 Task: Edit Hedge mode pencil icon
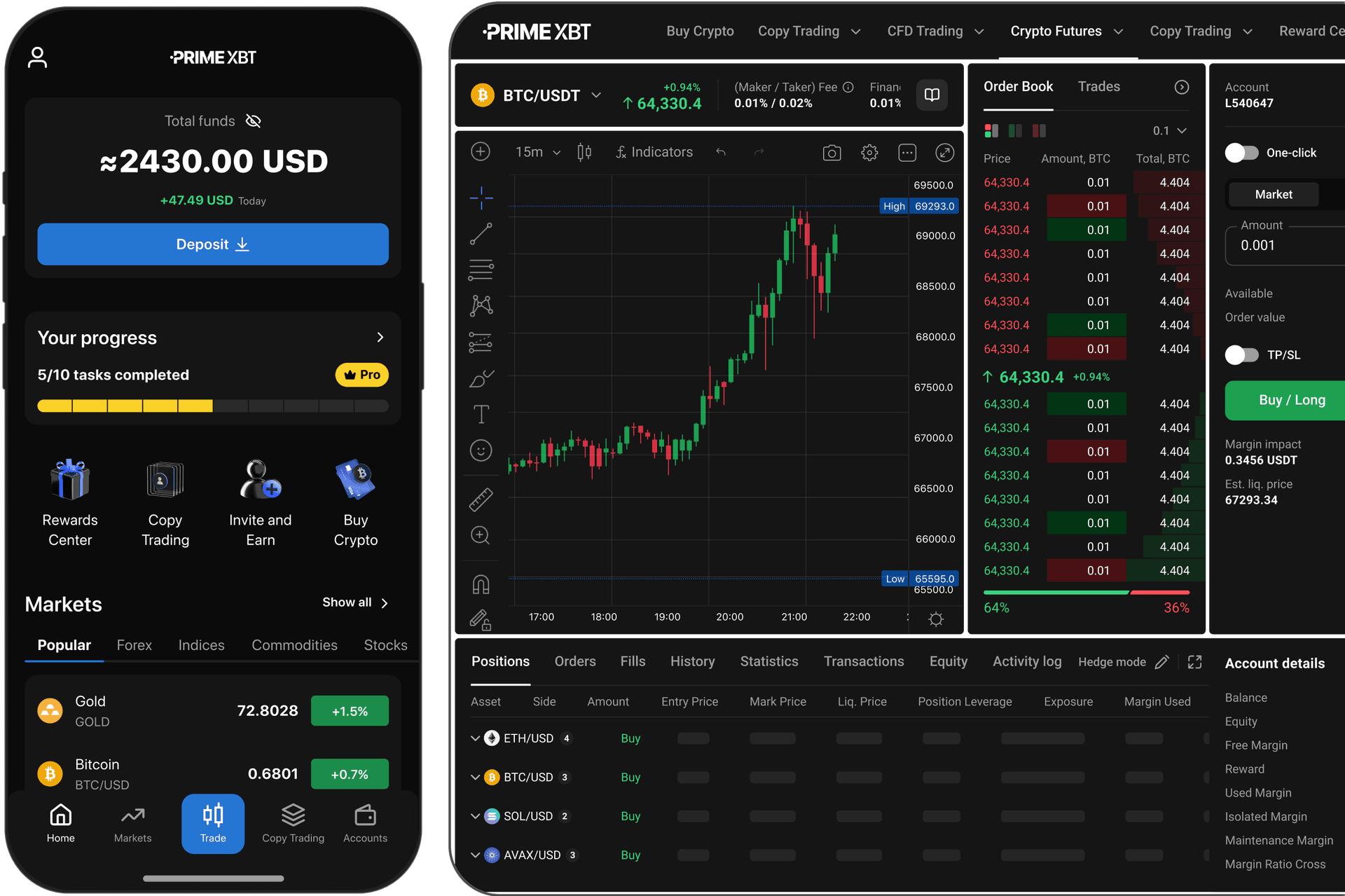coord(1161,662)
